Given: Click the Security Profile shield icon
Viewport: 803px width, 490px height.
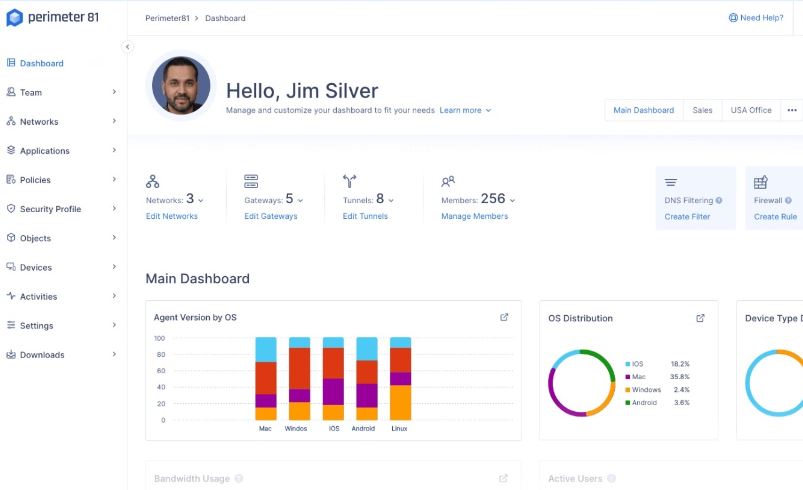Looking at the screenshot, I should click(x=11, y=209).
